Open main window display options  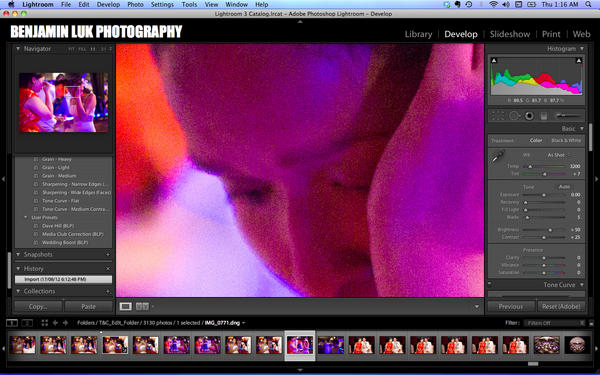pyautogui.click(x=12, y=323)
